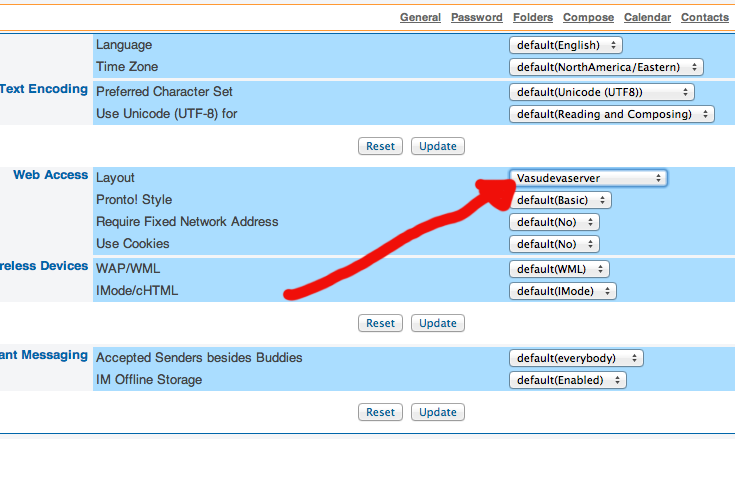Open the Compose settings tab
This screenshot has height=497, width=735.
[x=588, y=17]
